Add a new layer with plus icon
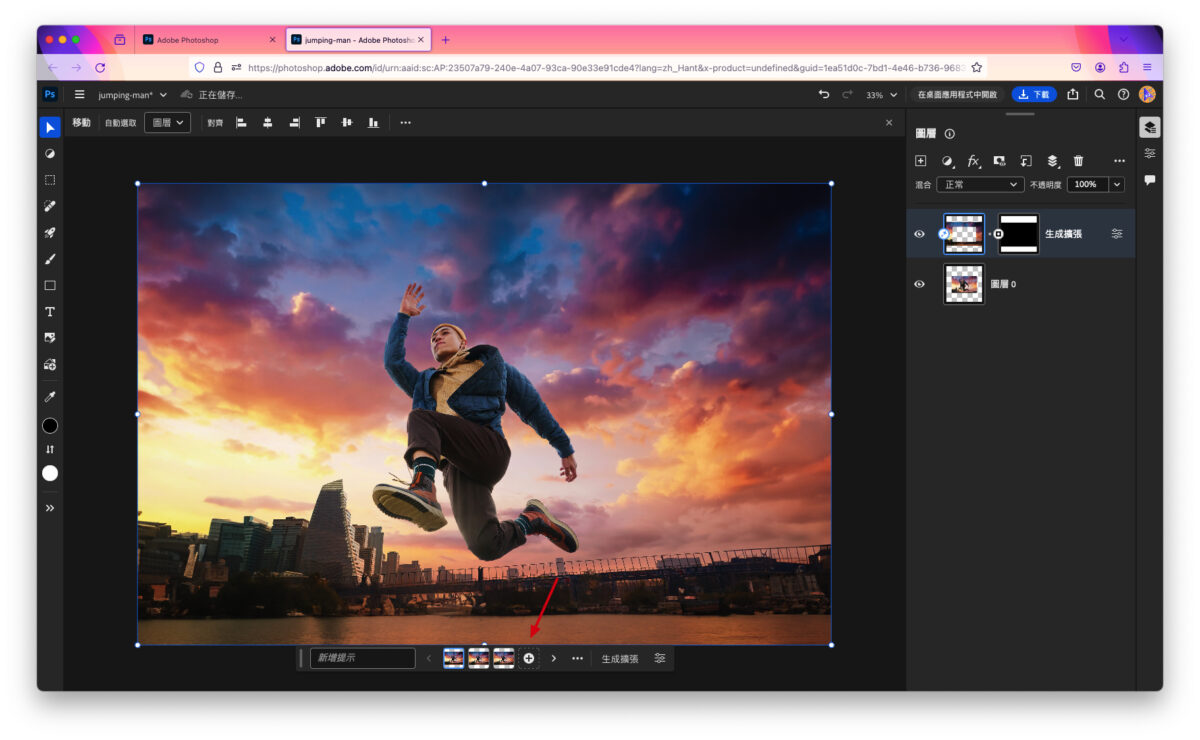1200x740 pixels. (x=921, y=161)
